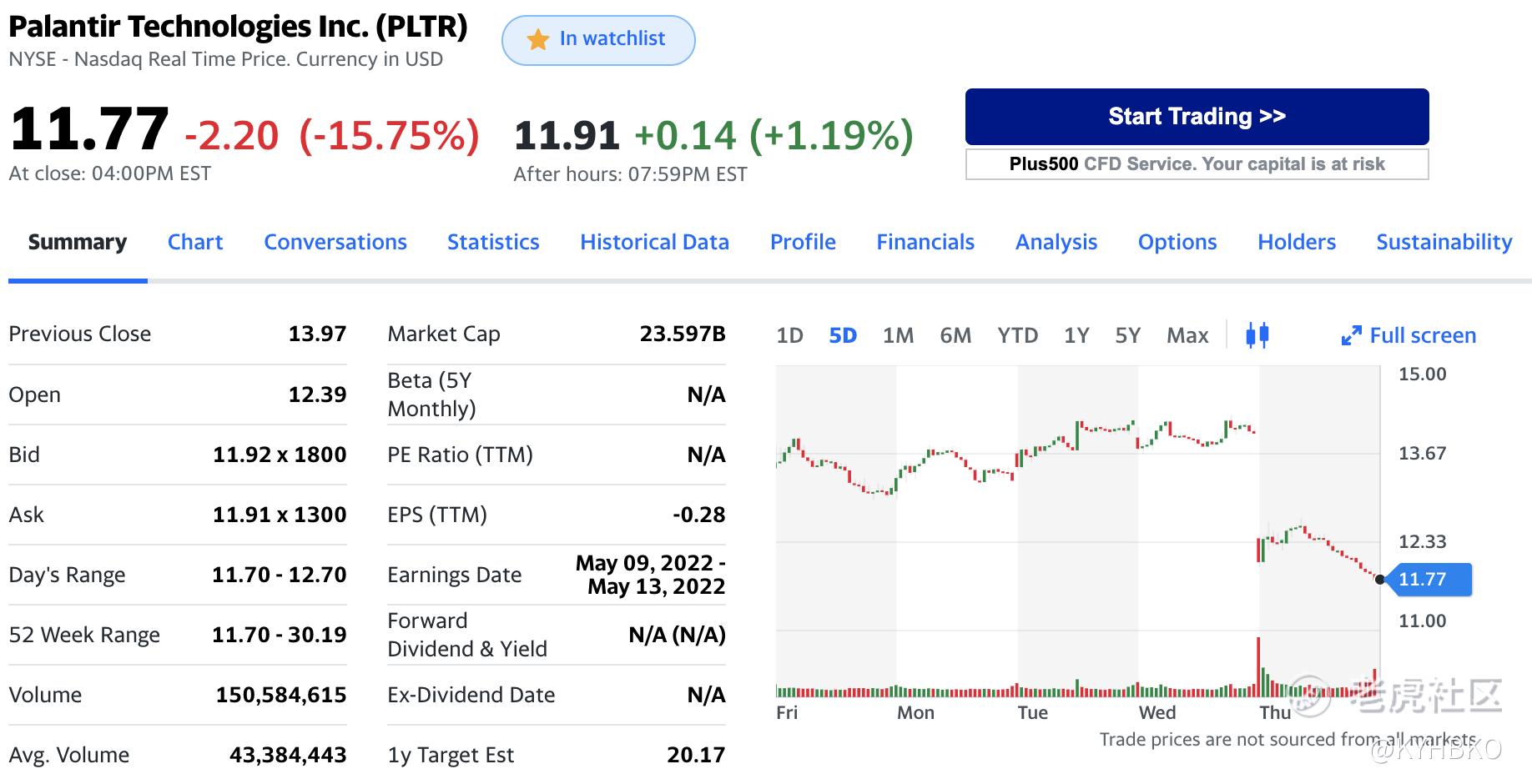
Task: Choose the 5Y chart range
Action: coord(1127,335)
